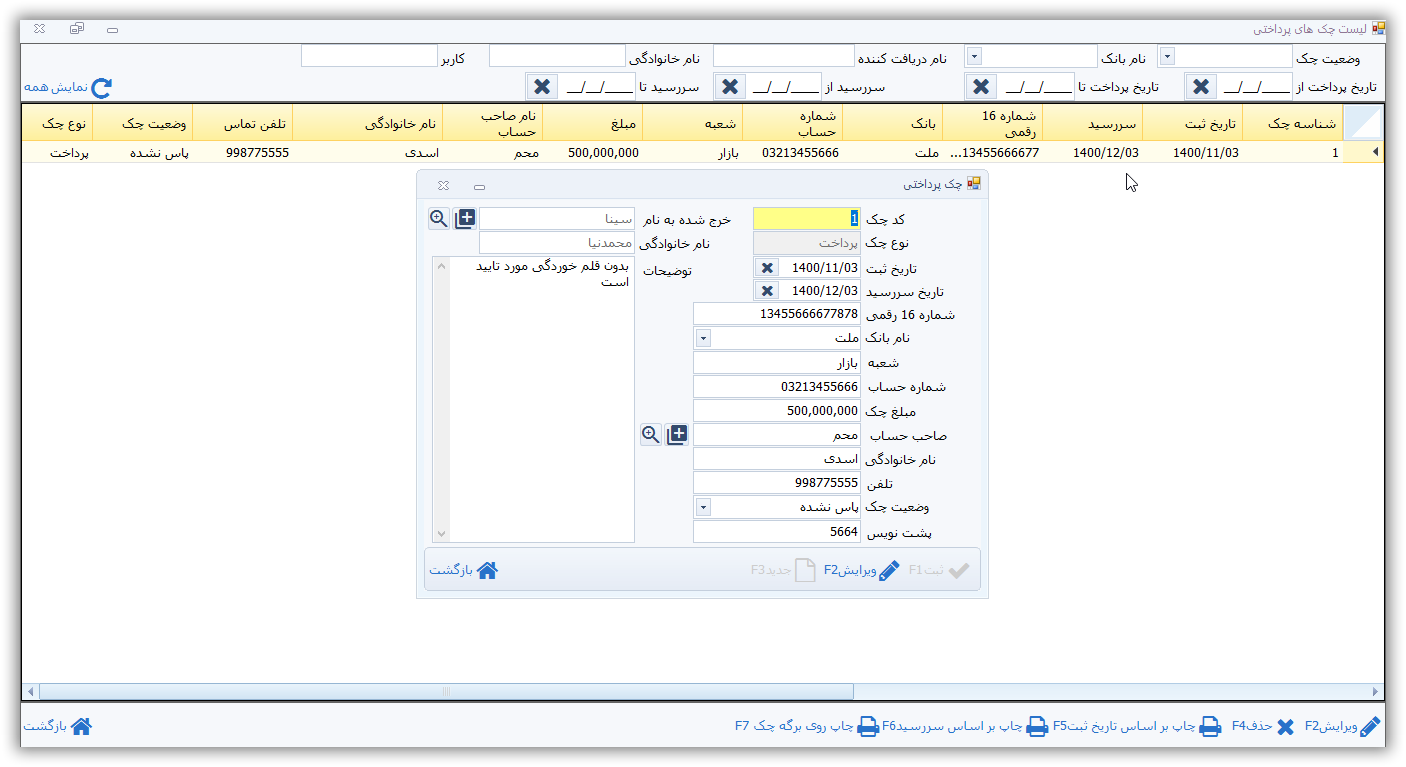Click the شماره حساب field in dialog
The image size is (1406, 767).
pyautogui.click(x=776, y=386)
